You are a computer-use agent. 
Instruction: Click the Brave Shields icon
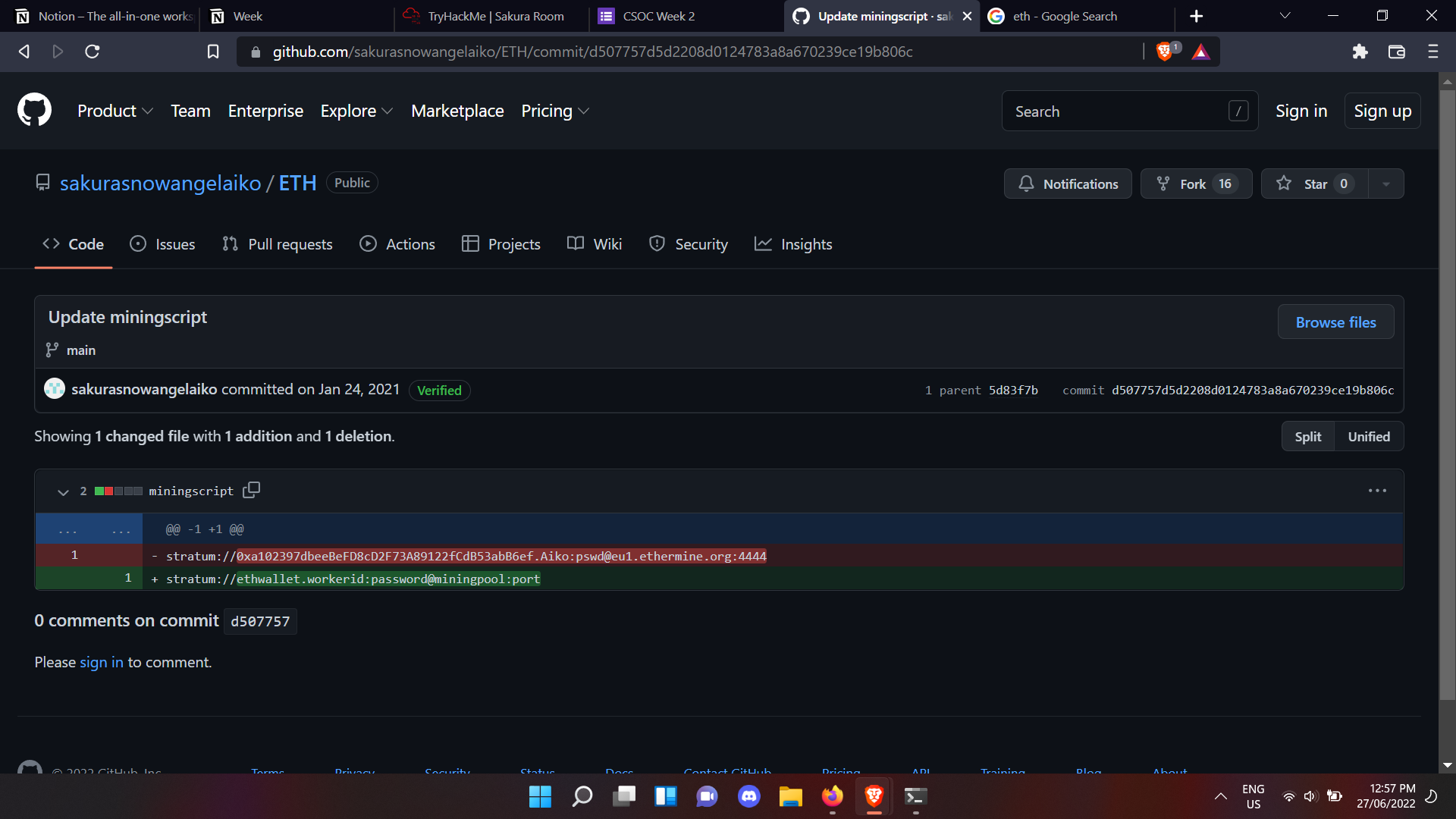1165,52
